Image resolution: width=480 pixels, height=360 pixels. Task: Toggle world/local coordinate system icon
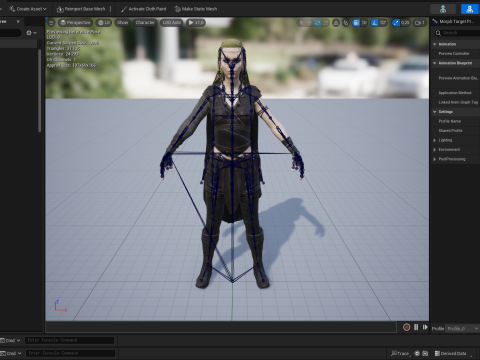point(336,23)
